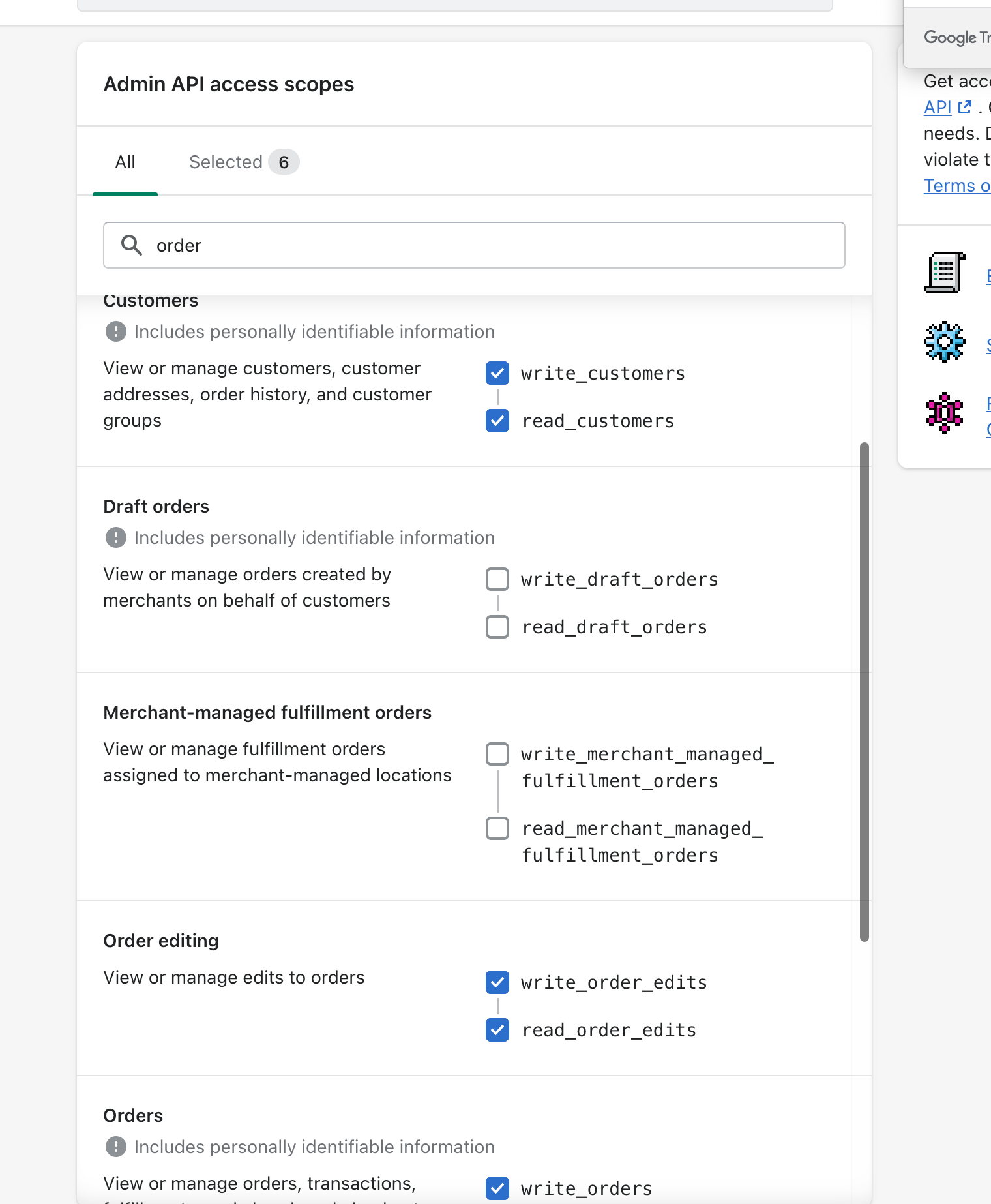Switch to the All tab

[x=125, y=162]
